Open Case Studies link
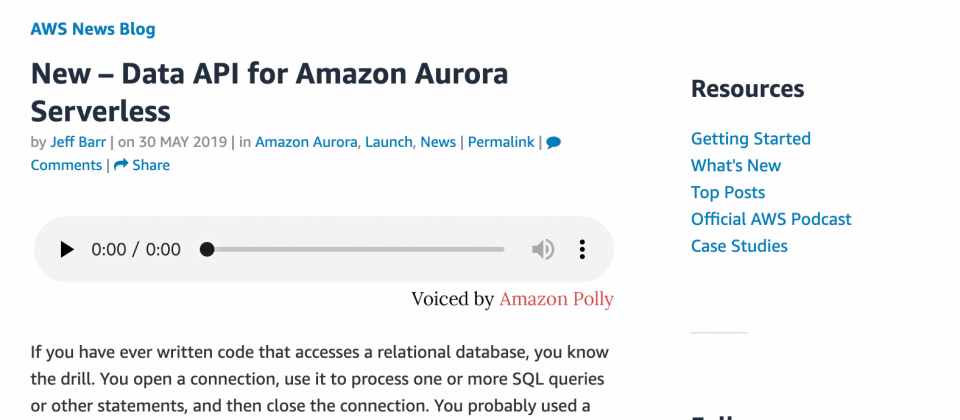 [x=739, y=246]
